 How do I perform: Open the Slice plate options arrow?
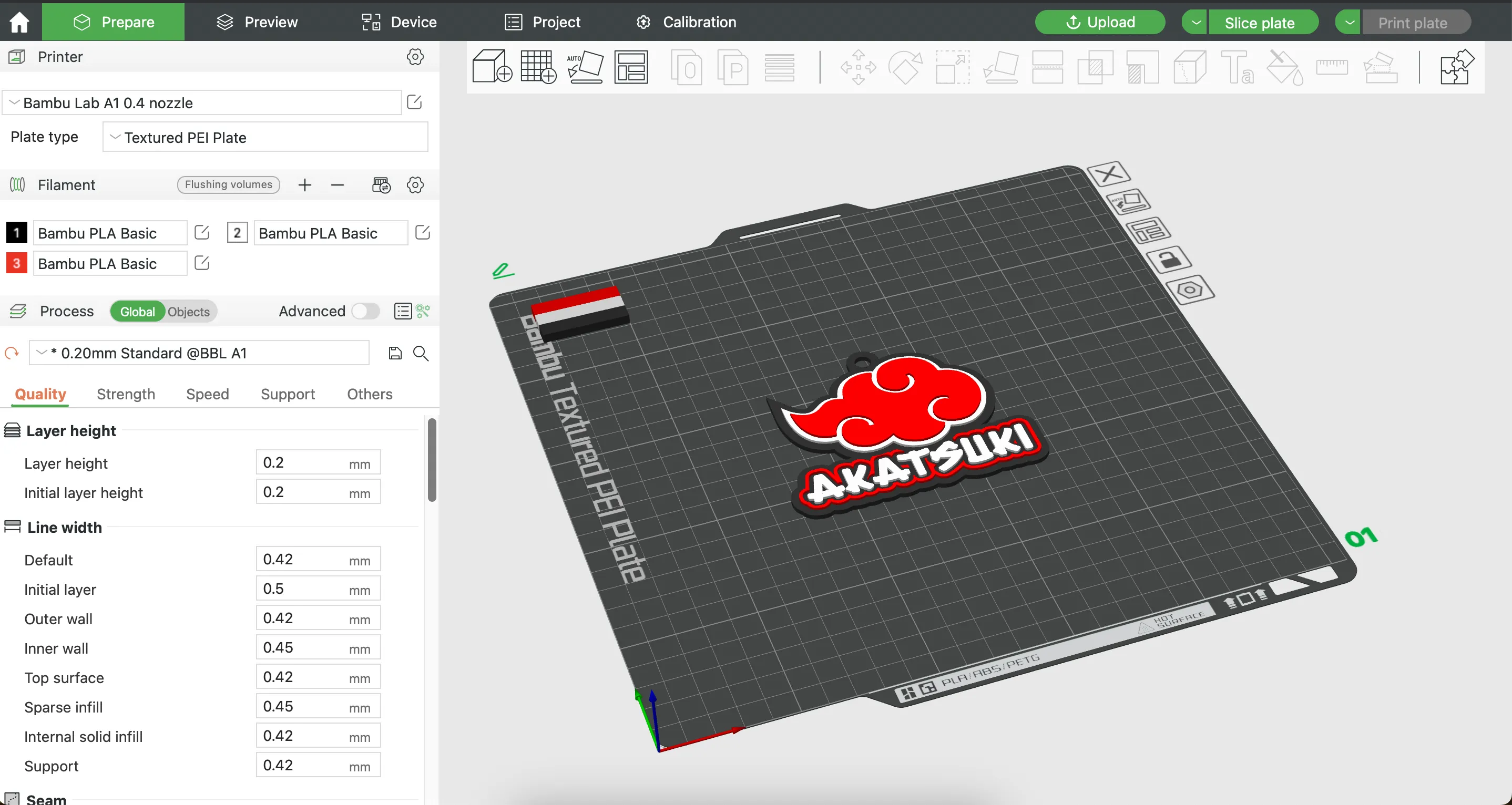click(x=1196, y=22)
